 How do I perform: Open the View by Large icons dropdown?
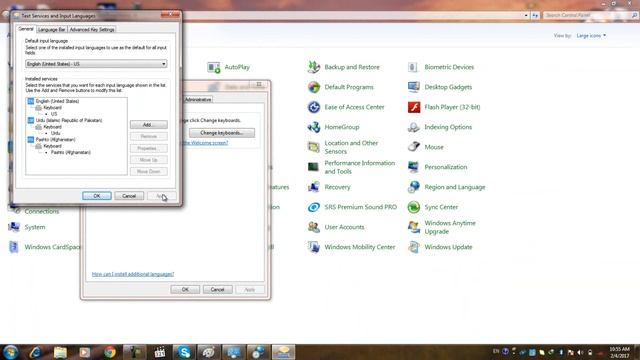591,36
